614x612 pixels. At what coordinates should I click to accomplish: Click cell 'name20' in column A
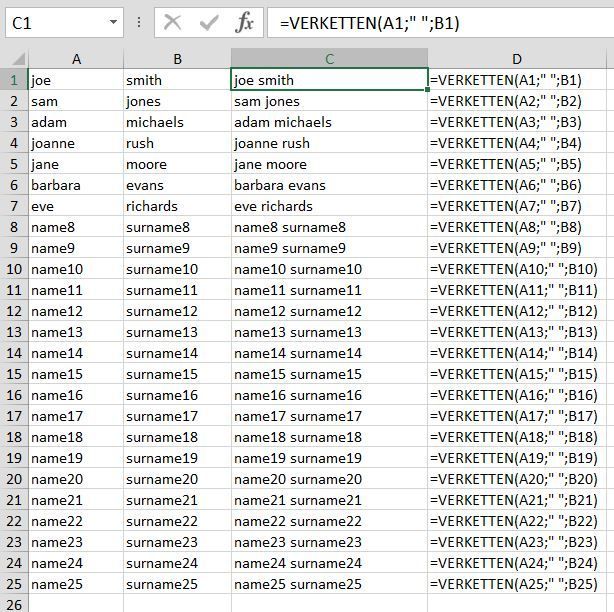pos(76,479)
